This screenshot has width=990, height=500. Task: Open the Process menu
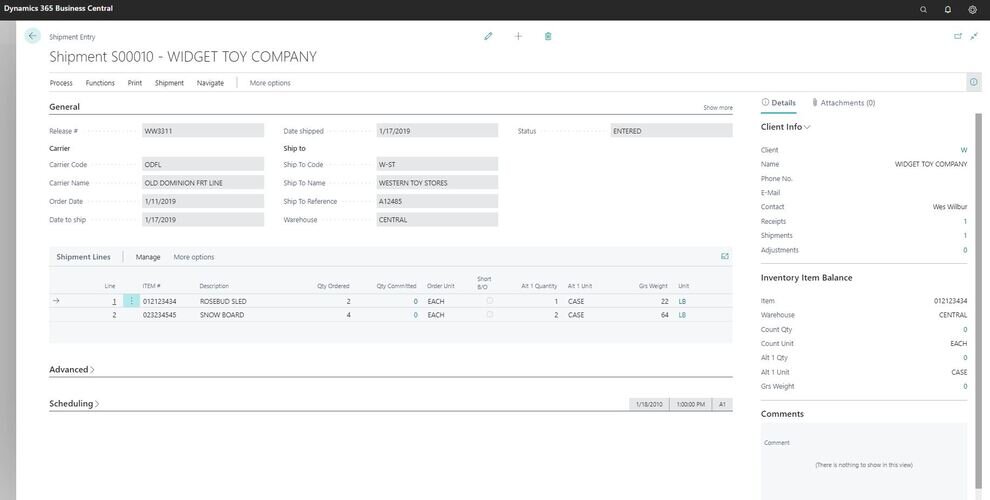[61, 83]
